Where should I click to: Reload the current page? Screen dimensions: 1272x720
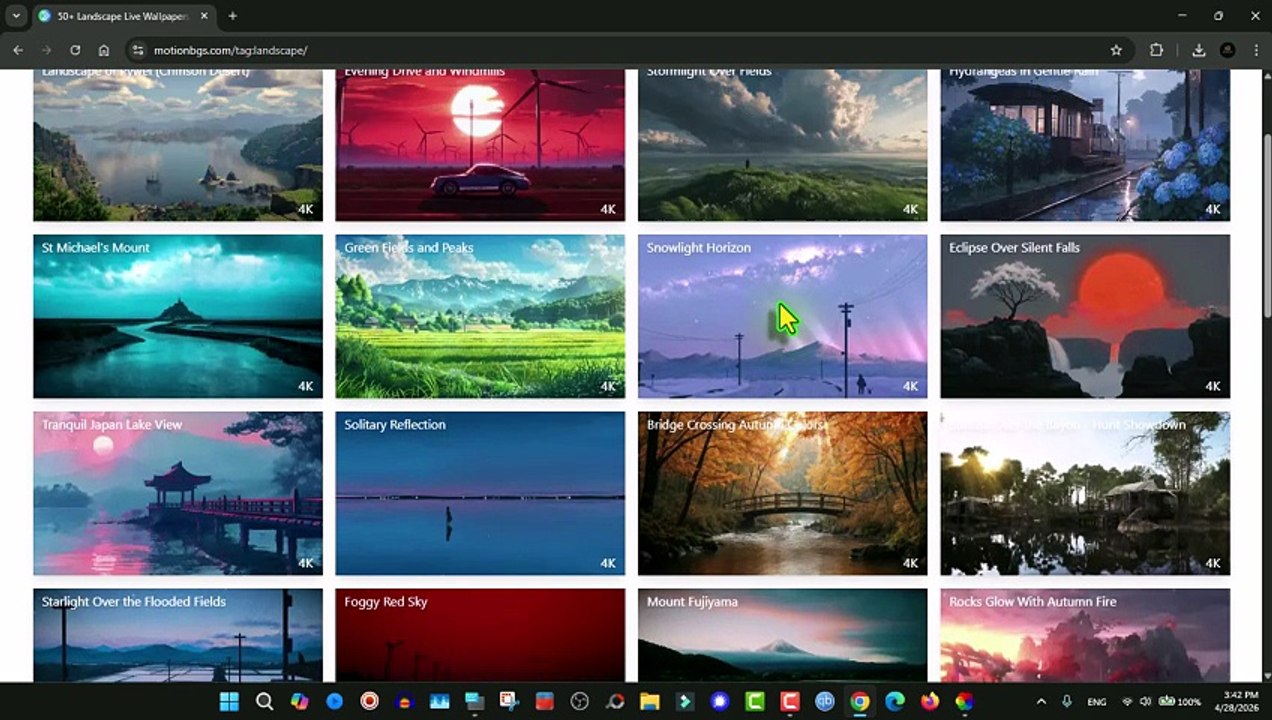tap(75, 50)
